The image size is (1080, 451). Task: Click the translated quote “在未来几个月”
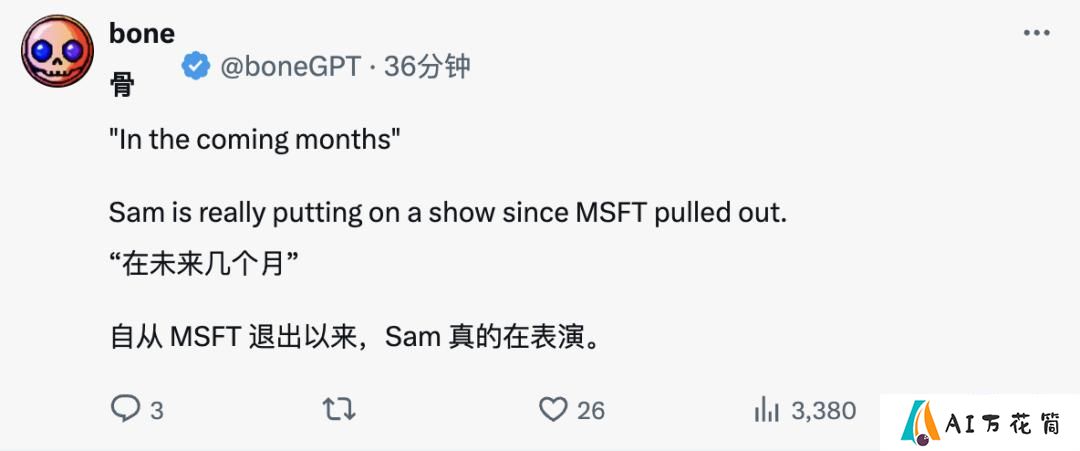(204, 264)
